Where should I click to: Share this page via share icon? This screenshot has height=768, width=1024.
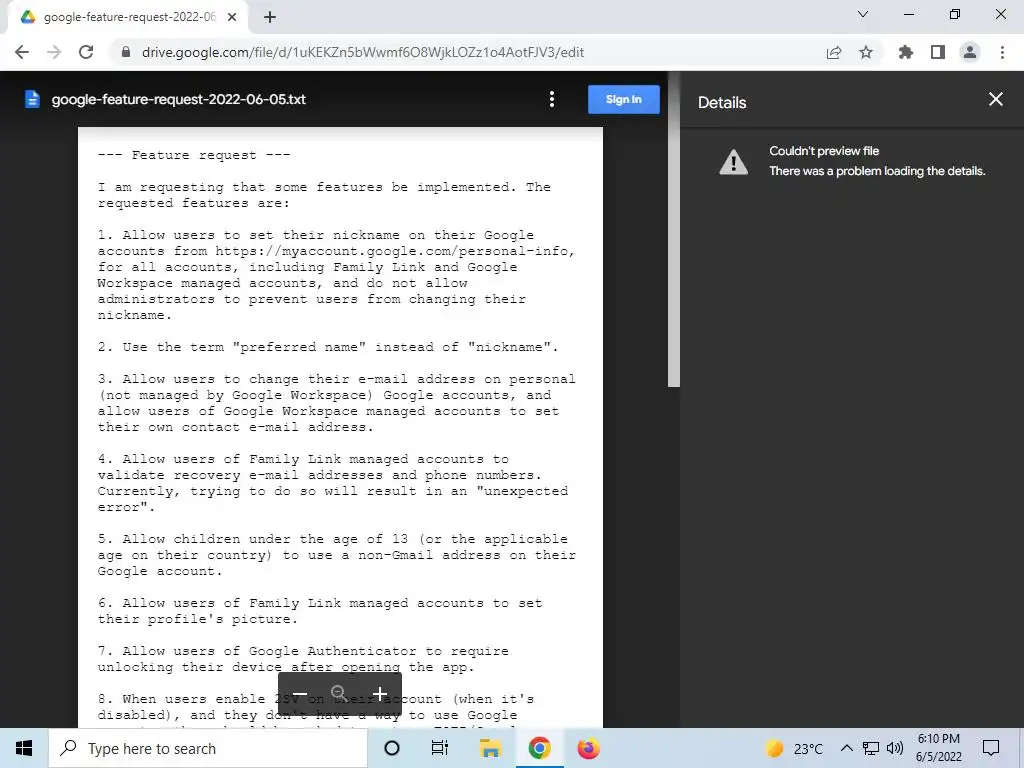point(834,52)
